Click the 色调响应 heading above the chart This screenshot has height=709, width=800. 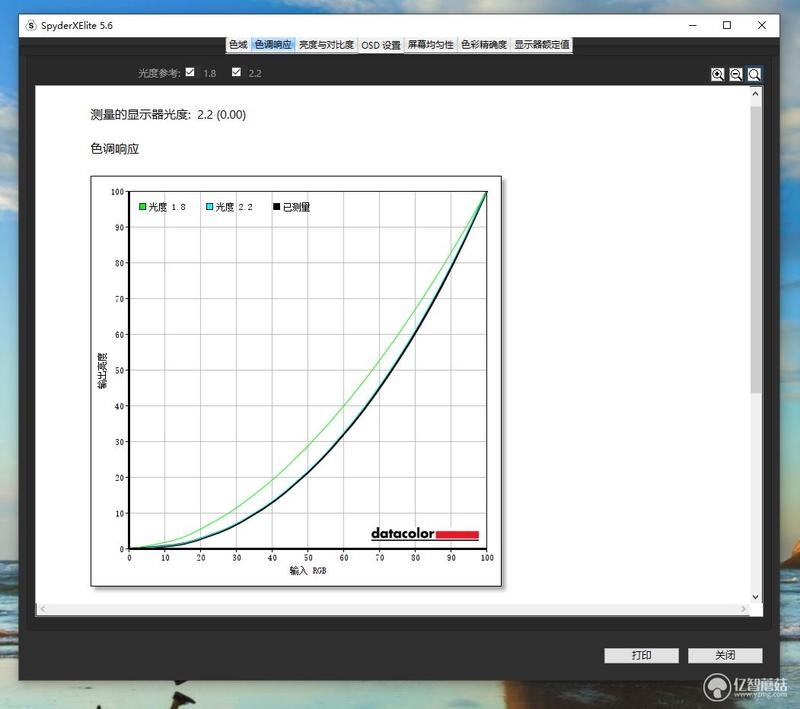(115, 149)
